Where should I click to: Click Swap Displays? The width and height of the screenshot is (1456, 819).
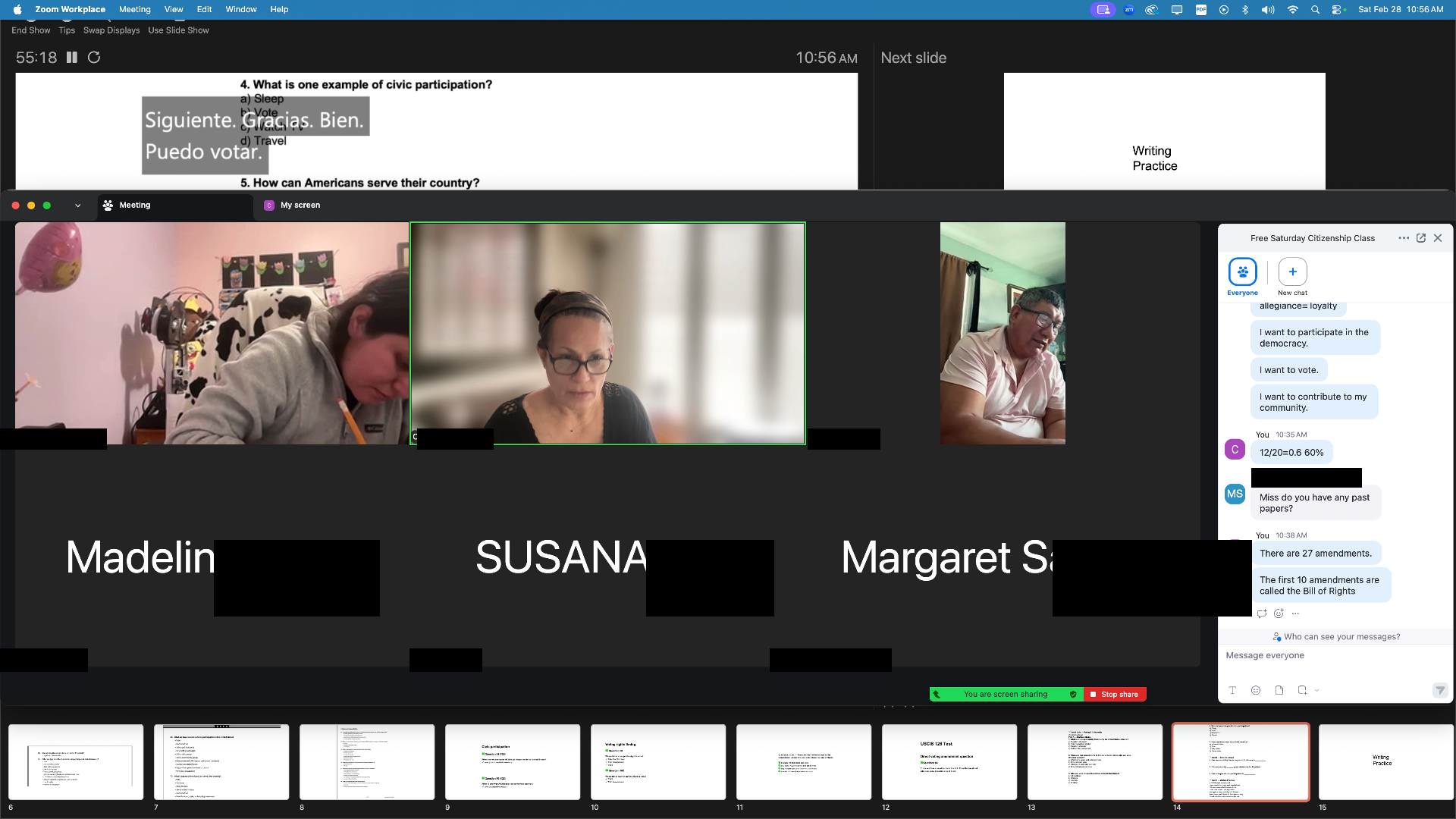[111, 30]
